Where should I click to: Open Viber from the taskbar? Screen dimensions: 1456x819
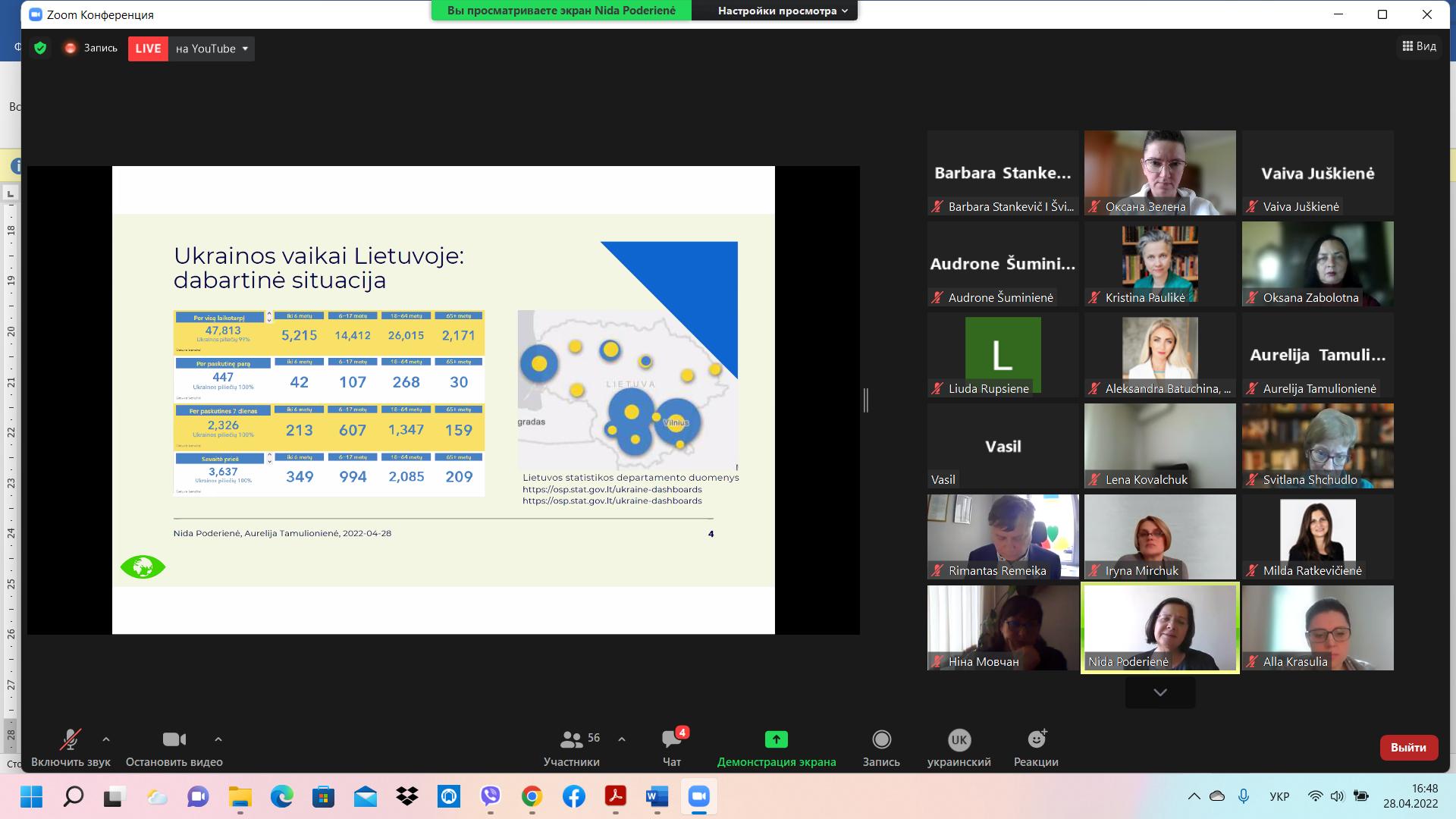point(491,796)
